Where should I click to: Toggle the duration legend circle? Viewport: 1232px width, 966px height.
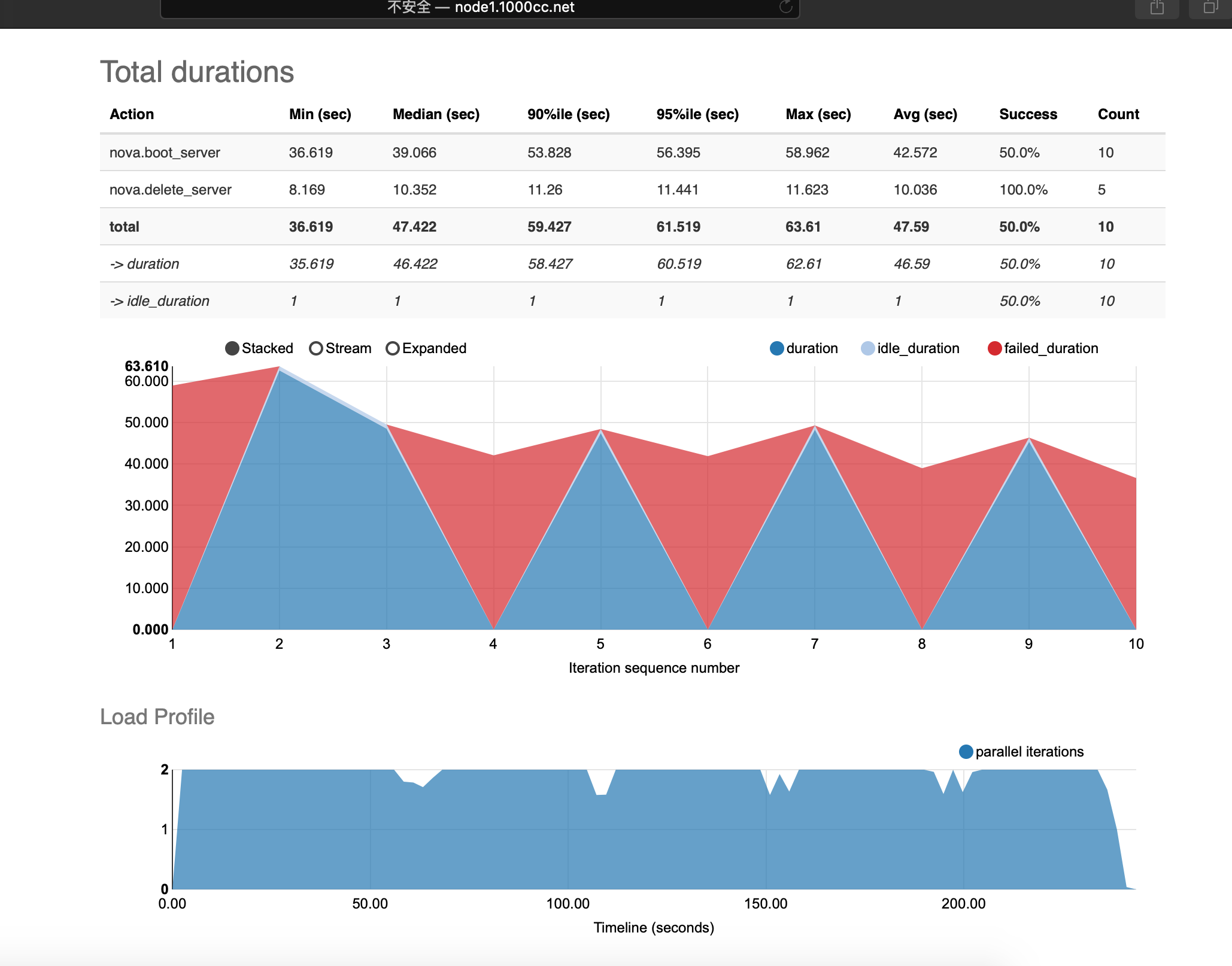coord(776,348)
